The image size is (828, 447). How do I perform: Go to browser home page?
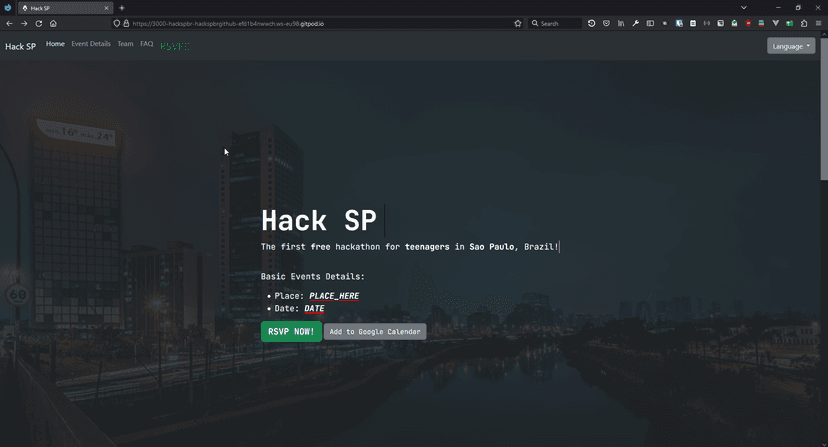[x=53, y=23]
